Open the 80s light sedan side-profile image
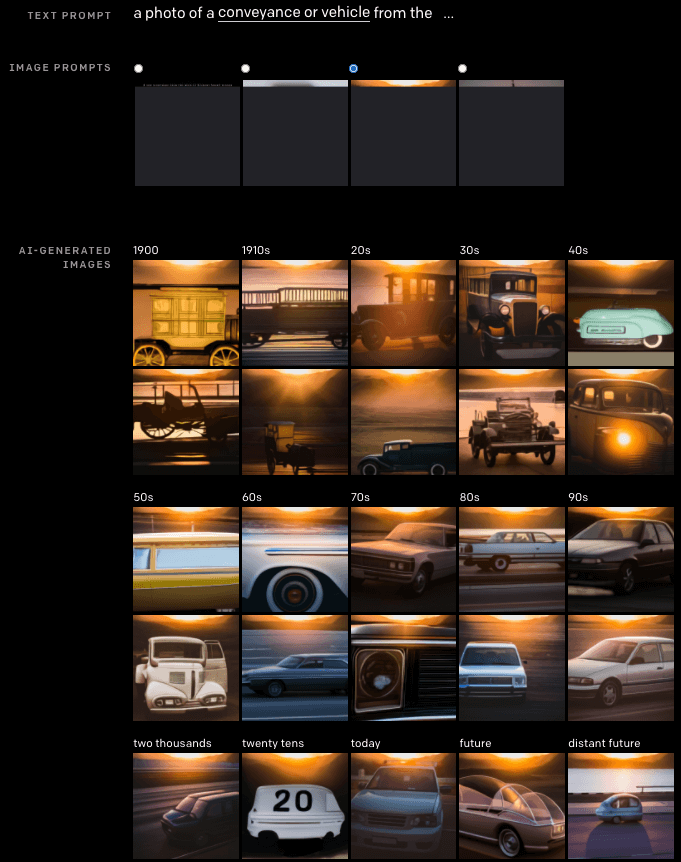This screenshot has width=681, height=862. click(512, 560)
